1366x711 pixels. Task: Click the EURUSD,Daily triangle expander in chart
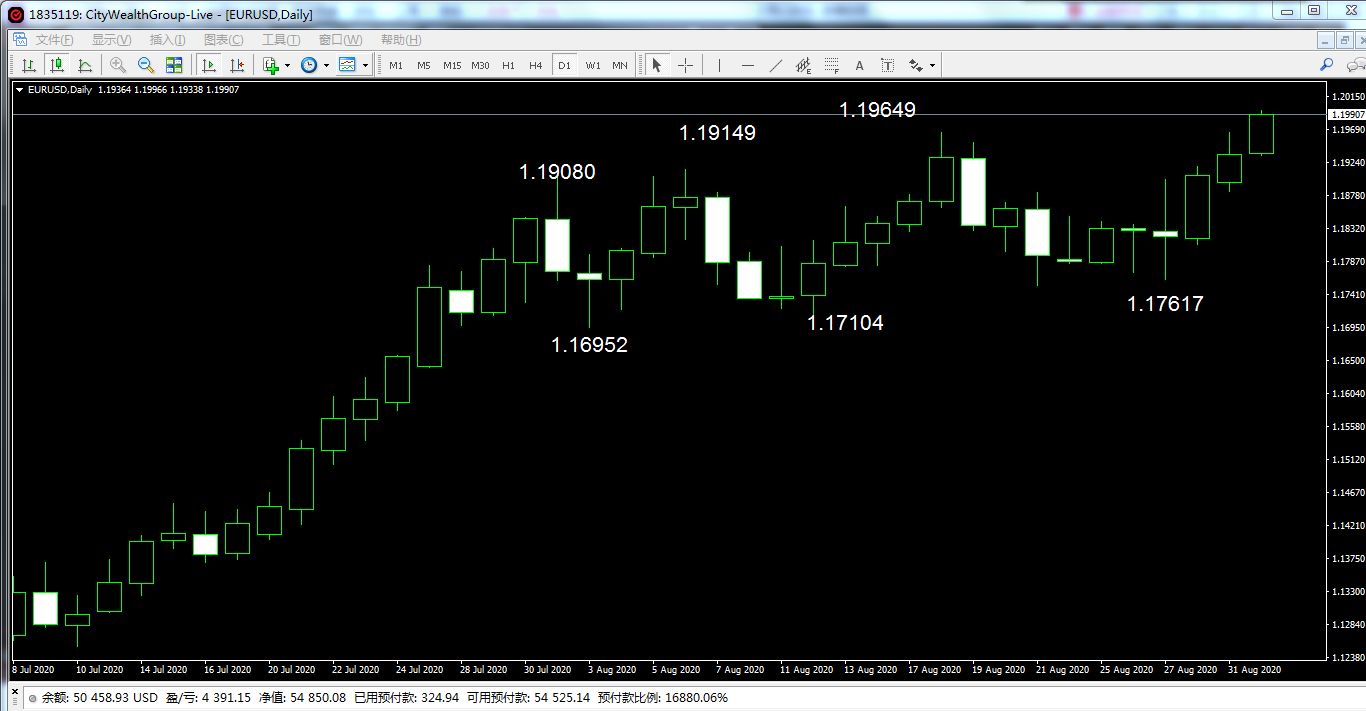tap(19, 90)
